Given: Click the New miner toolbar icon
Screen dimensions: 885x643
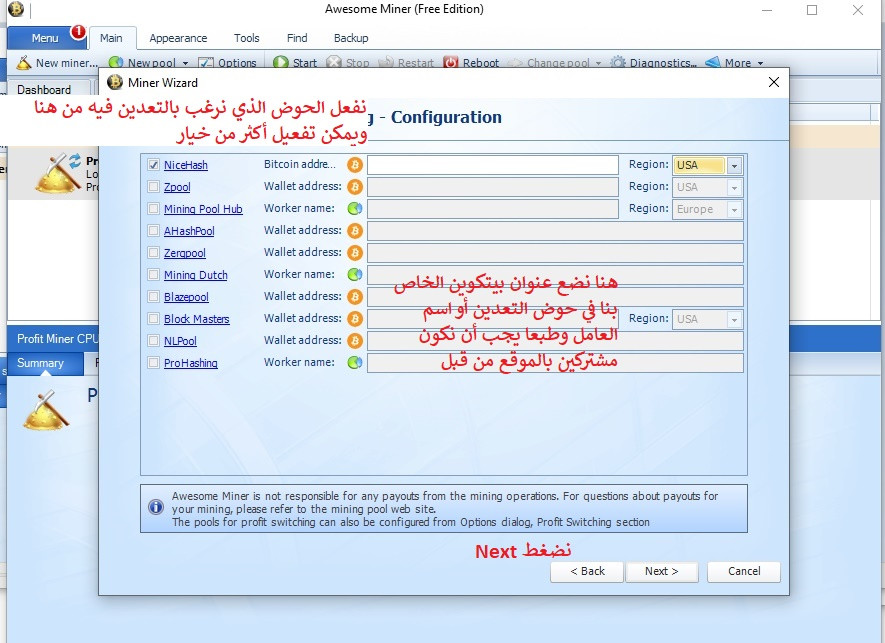Looking at the screenshot, I should (x=23, y=62).
